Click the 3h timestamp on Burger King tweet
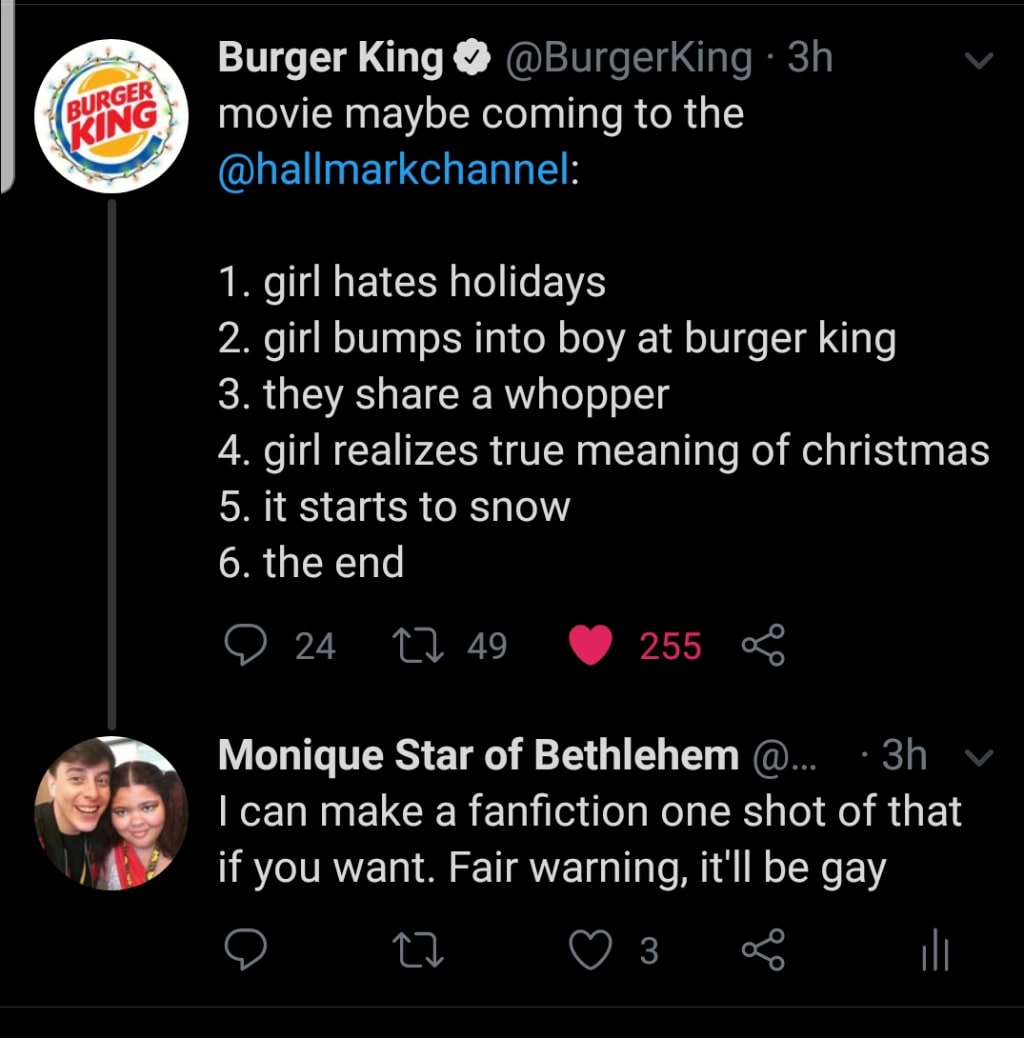The height and width of the screenshot is (1038, 1024). (x=809, y=60)
